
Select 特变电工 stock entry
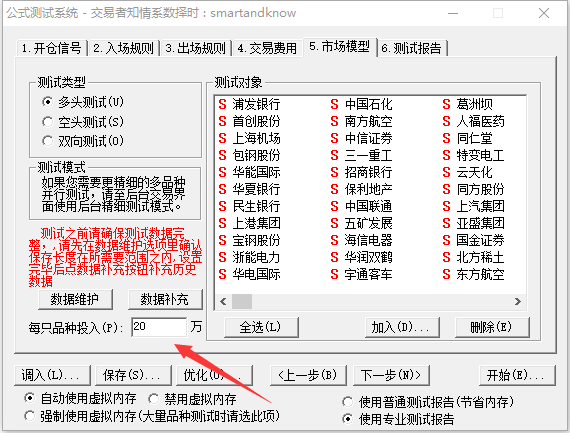click(474, 155)
